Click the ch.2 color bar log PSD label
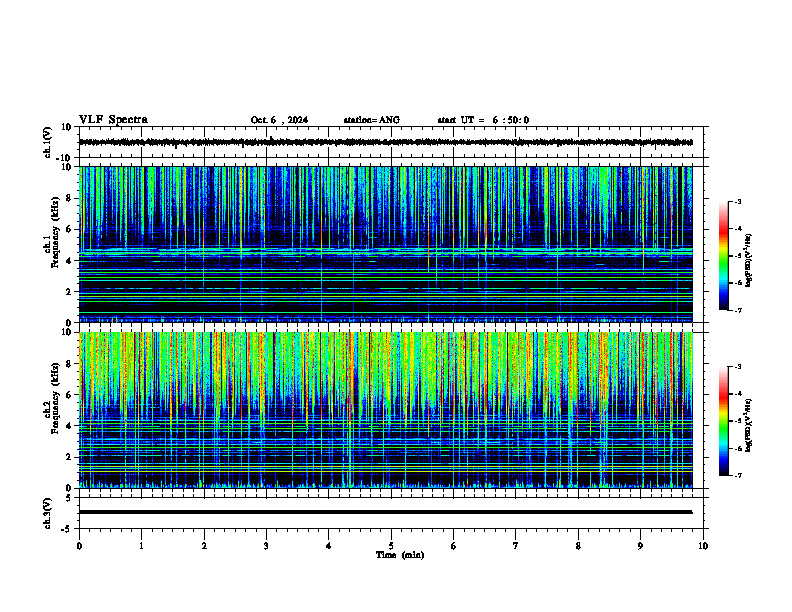This screenshot has width=792, height=612. [748, 425]
